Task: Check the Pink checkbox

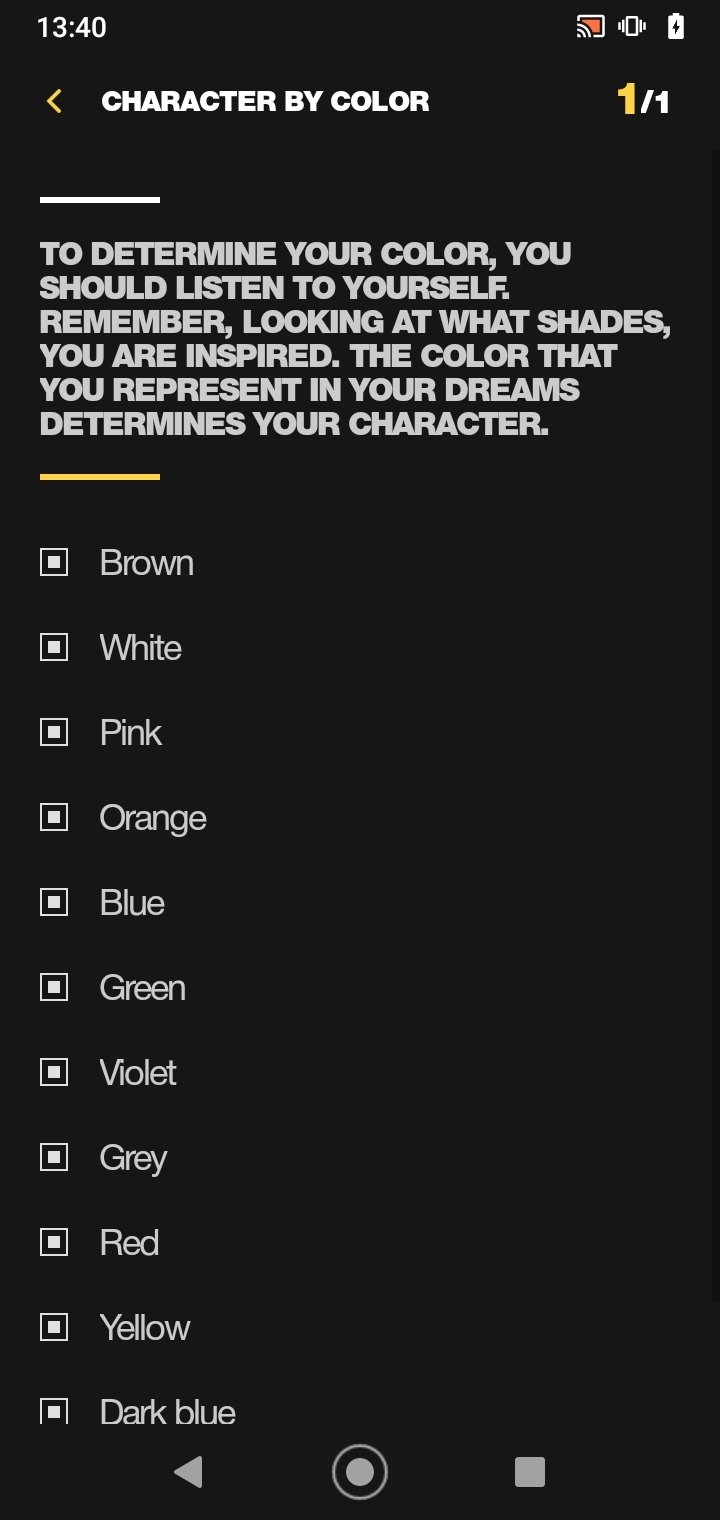Action: [x=54, y=732]
